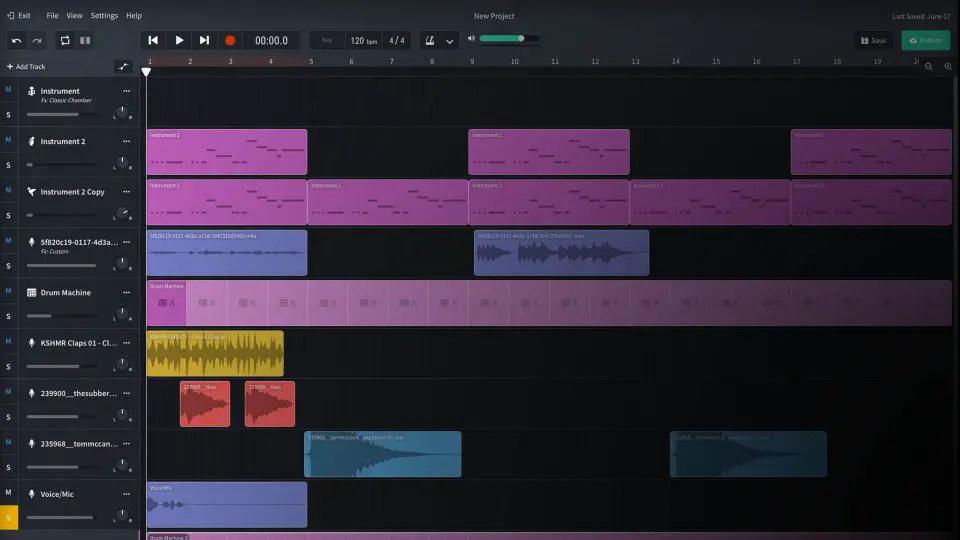The width and height of the screenshot is (960, 540).
Task: Click the split clip toolbar icon
Action: coord(85,40)
